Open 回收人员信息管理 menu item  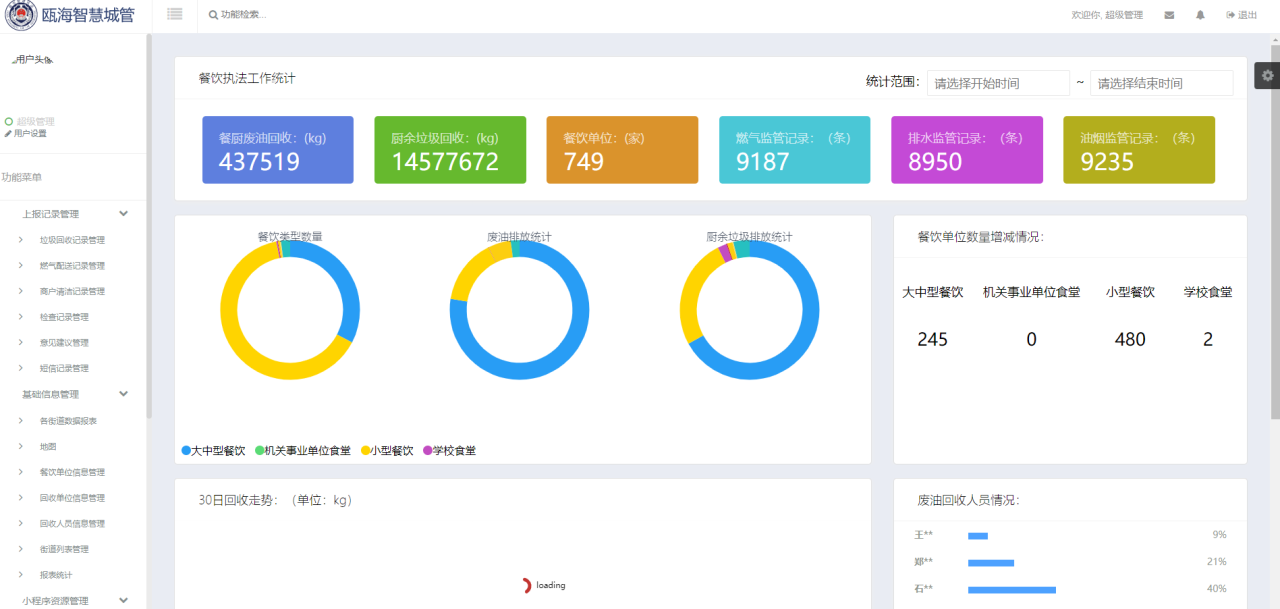pyautogui.click(x=72, y=524)
